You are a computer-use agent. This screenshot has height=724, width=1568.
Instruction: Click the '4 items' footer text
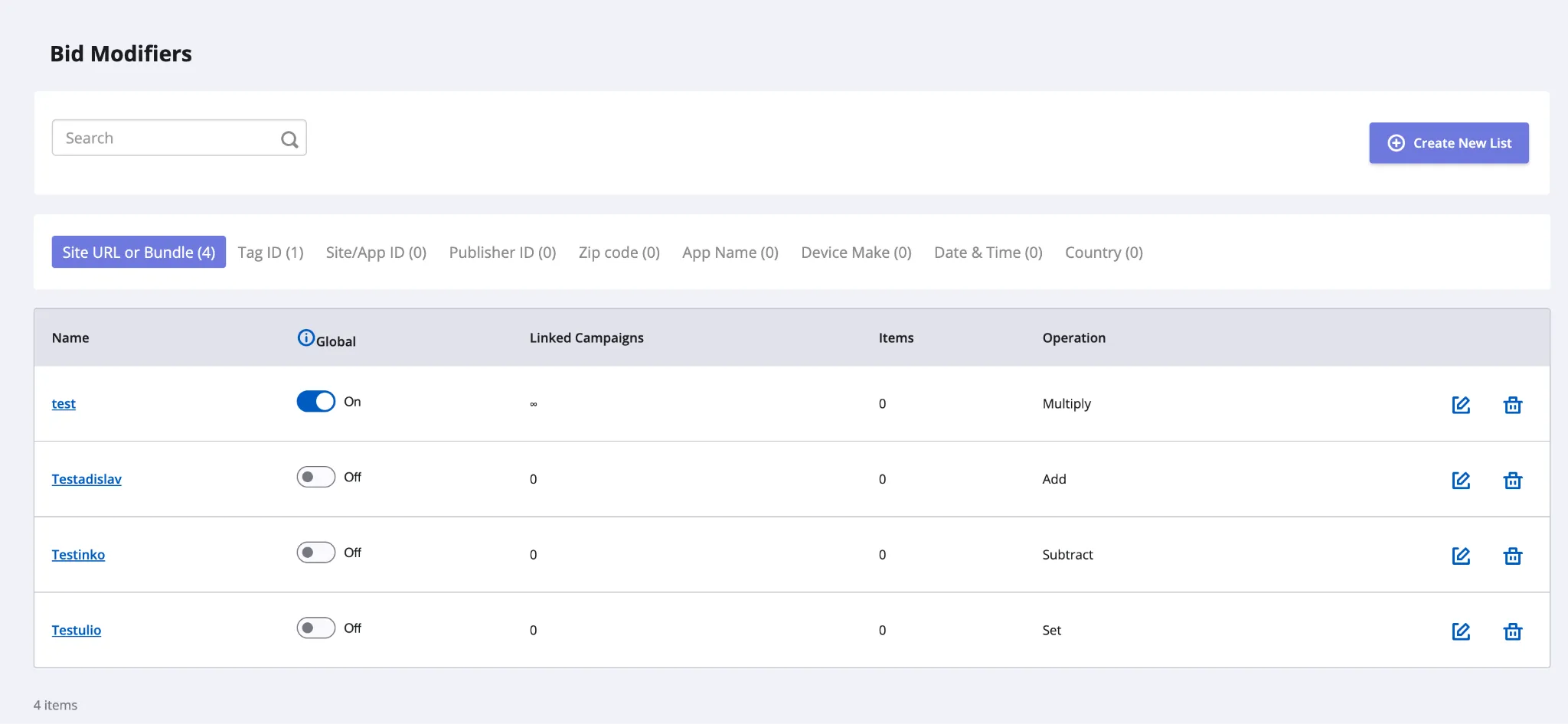coord(55,705)
